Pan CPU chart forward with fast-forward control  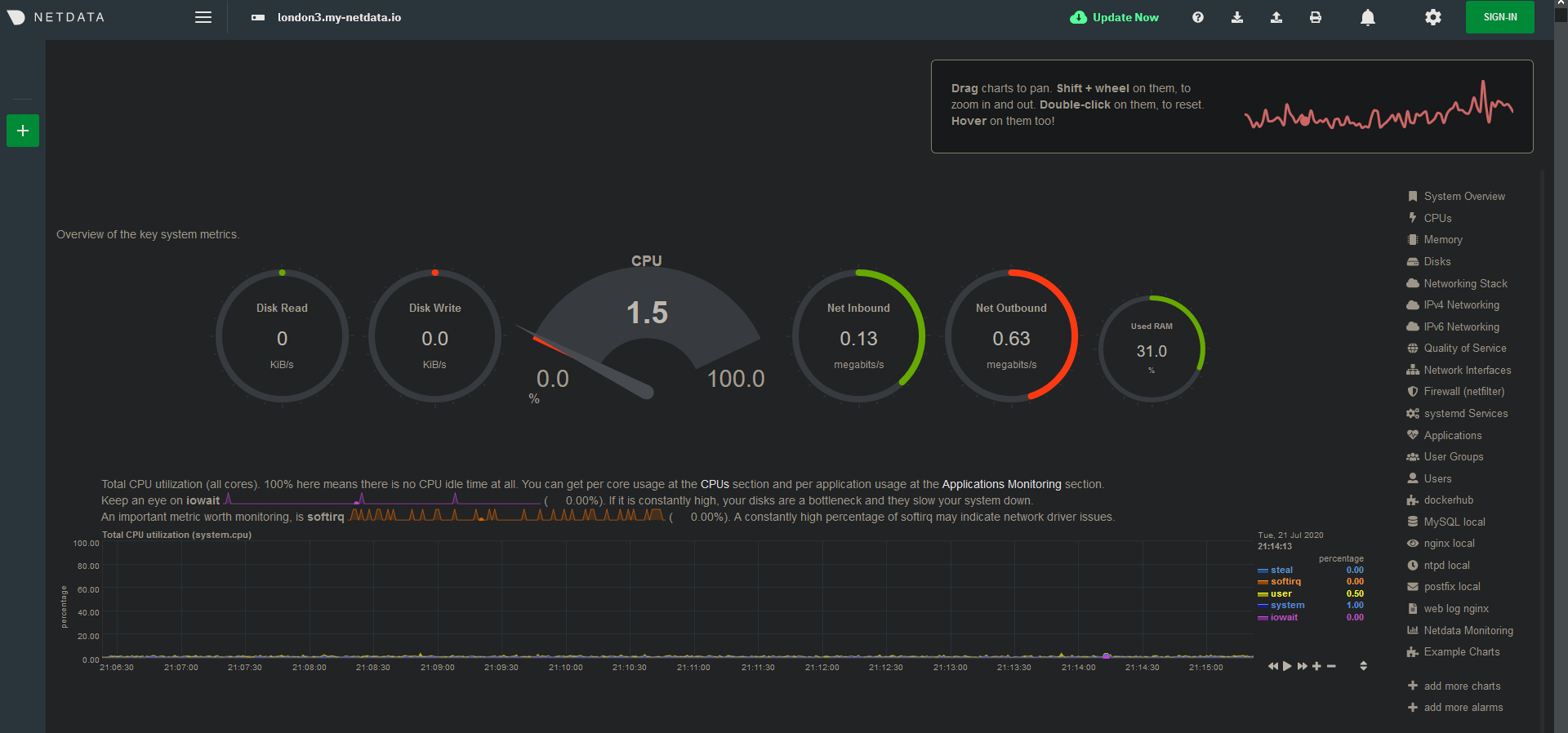coord(1302,666)
